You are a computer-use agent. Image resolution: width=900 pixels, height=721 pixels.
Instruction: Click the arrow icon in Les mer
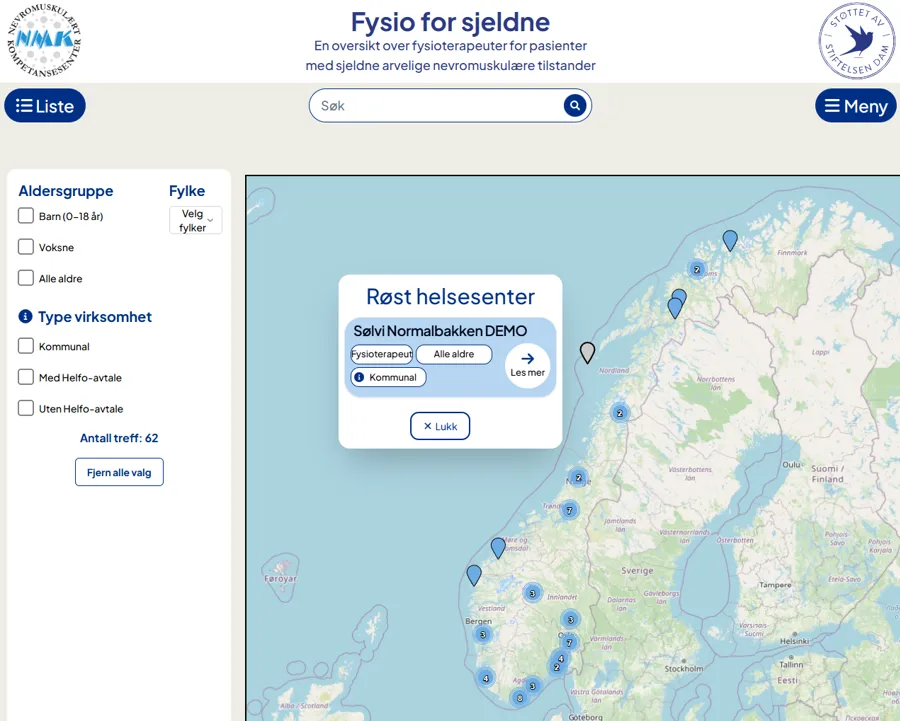coord(527,359)
